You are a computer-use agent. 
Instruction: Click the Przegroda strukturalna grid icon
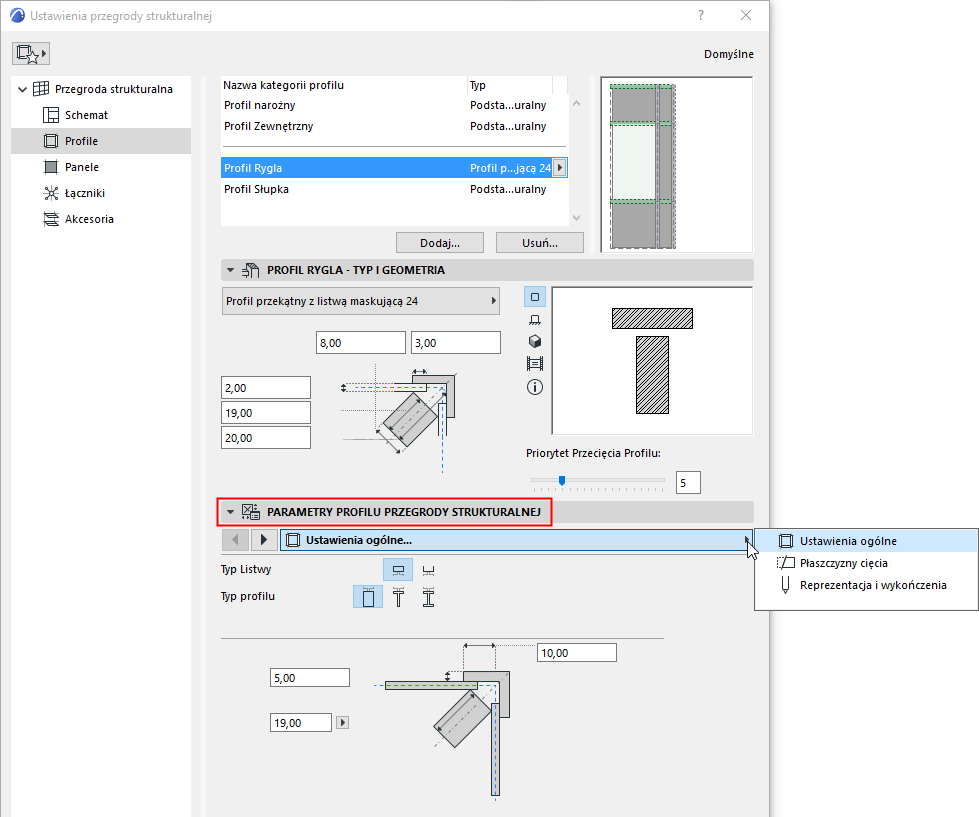[x=41, y=89]
